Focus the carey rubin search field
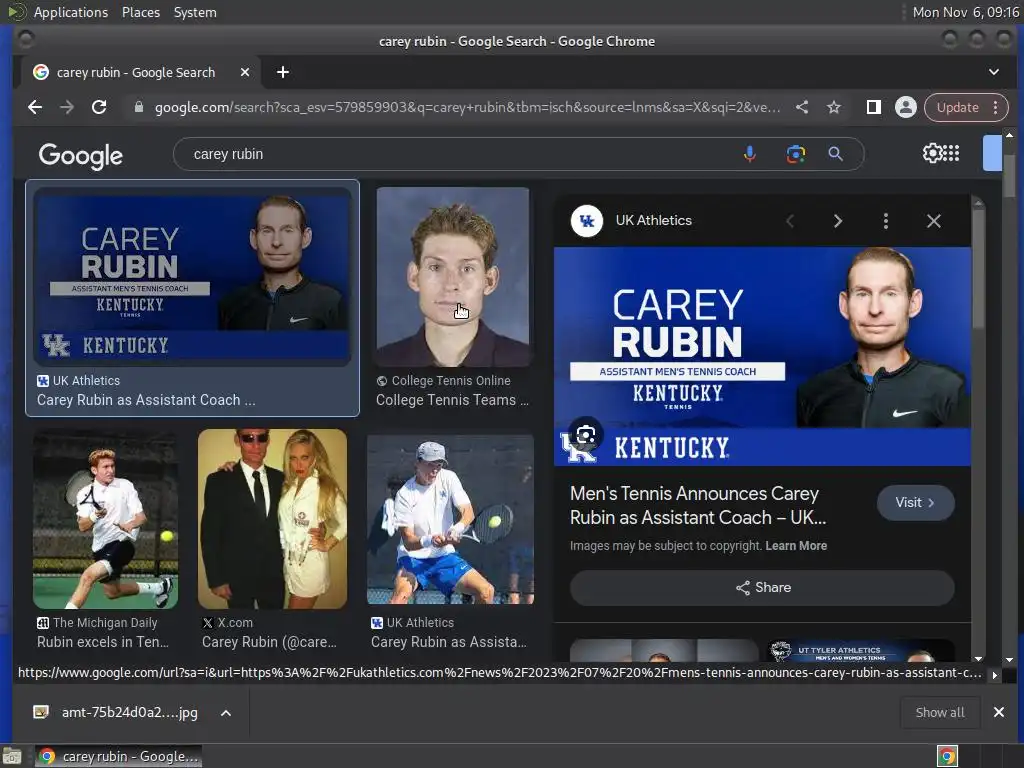Screen dimensions: 1024x768 (457, 154)
